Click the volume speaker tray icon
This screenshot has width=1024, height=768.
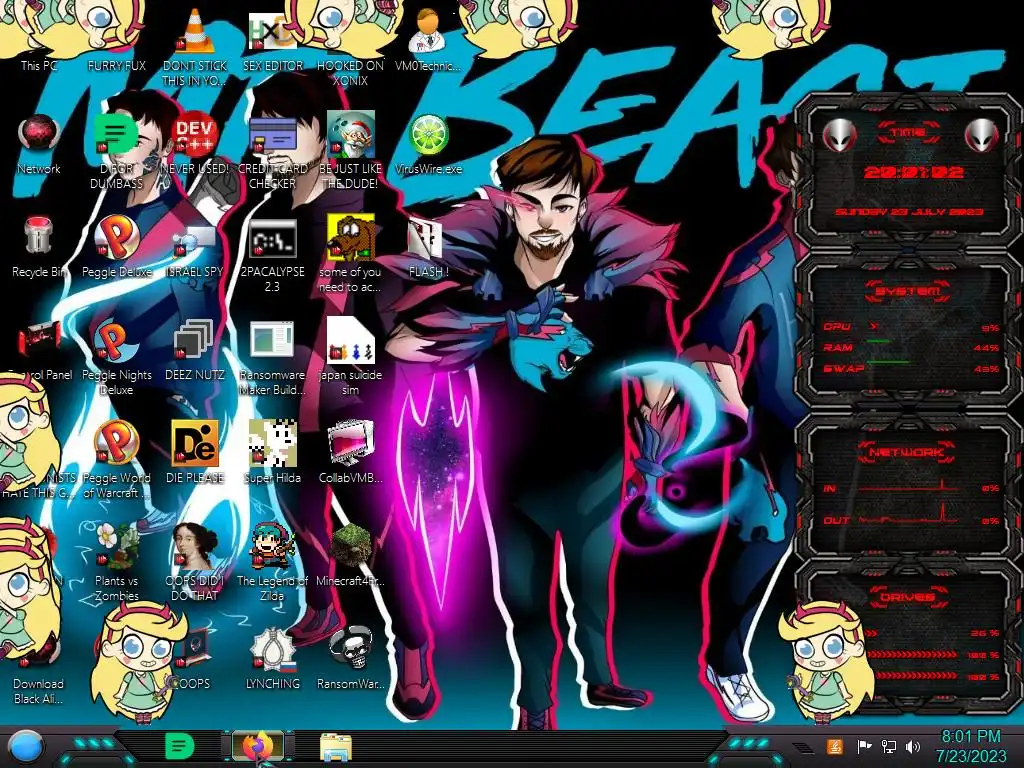pos(913,746)
